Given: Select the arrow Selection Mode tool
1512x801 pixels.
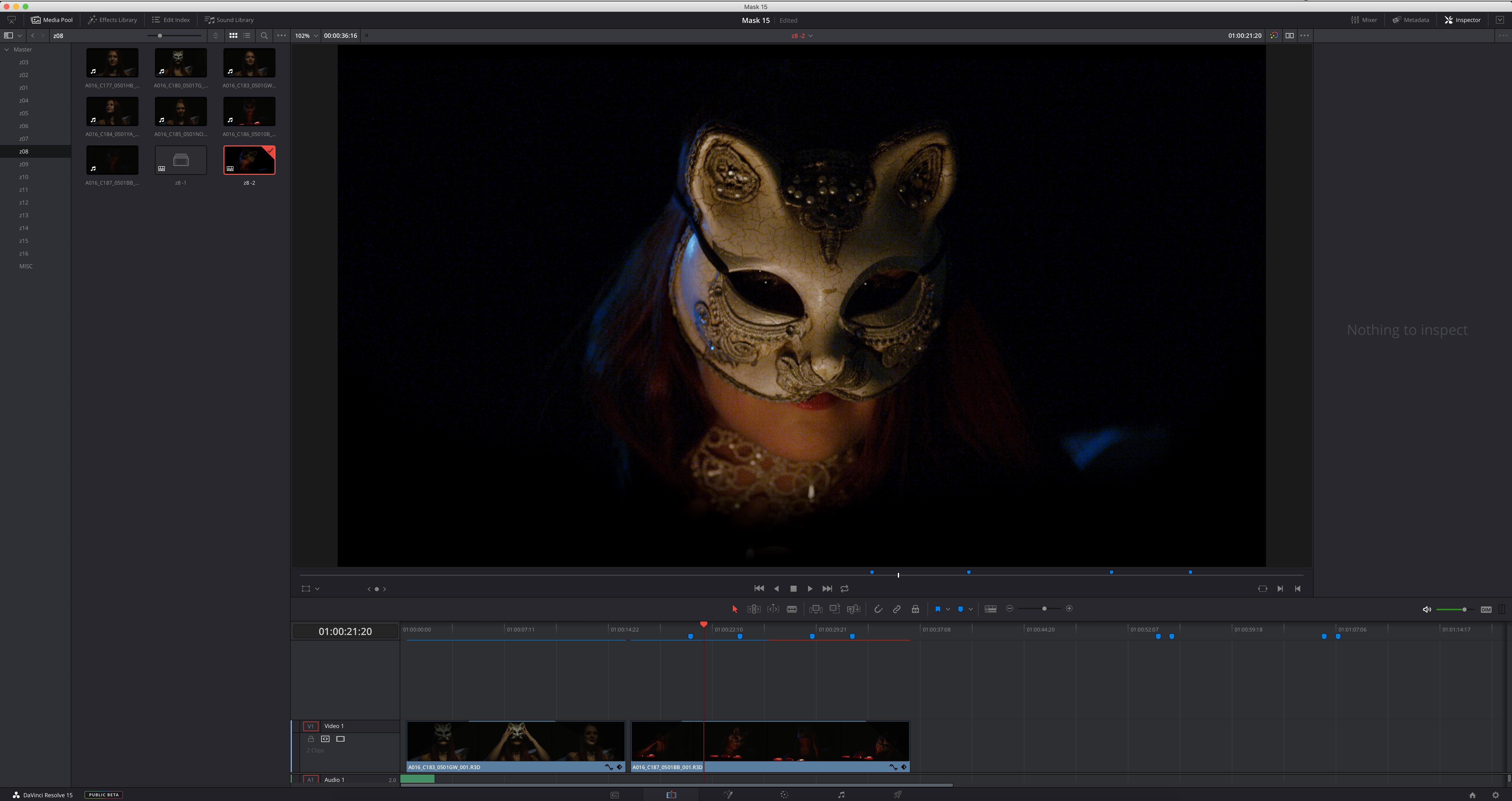Looking at the screenshot, I should tap(735, 609).
